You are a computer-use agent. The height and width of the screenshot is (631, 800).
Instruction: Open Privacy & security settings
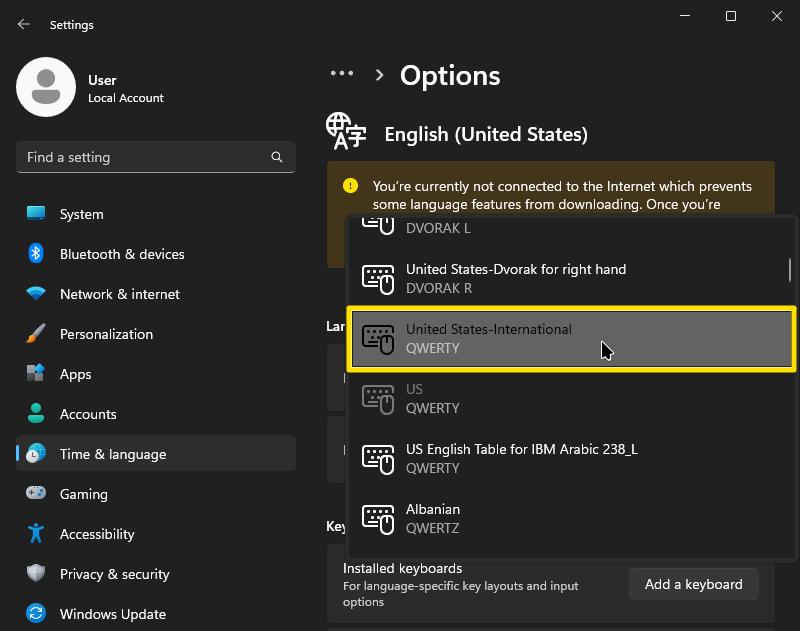(x=114, y=574)
